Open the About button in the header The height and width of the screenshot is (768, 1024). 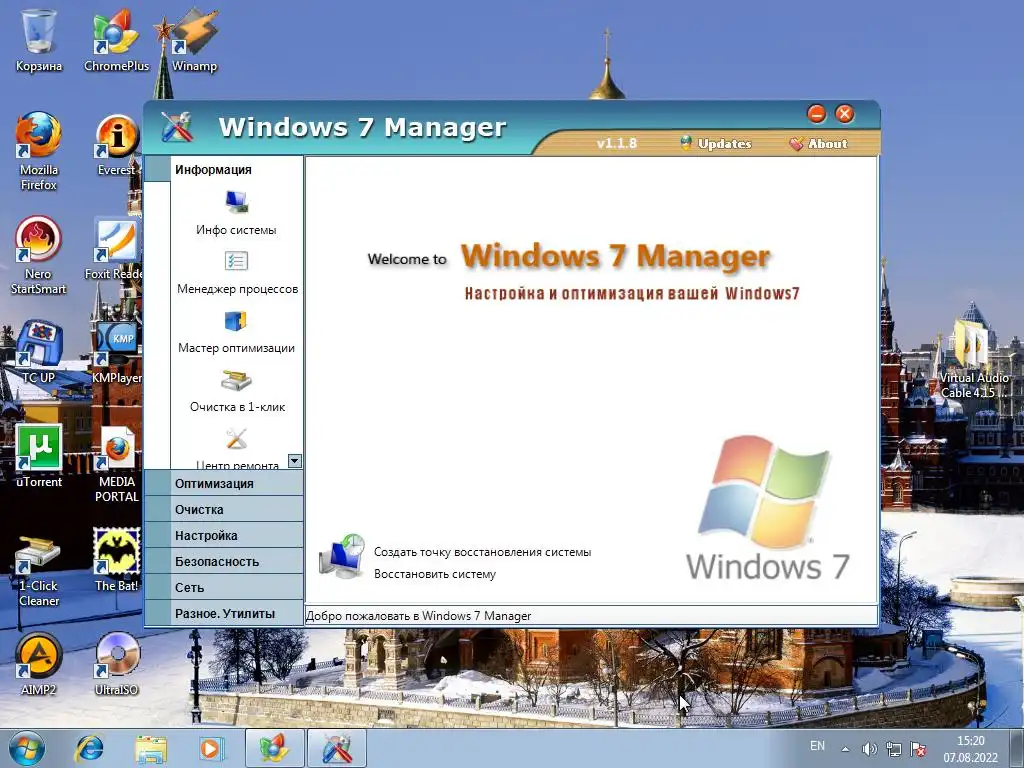pos(818,144)
